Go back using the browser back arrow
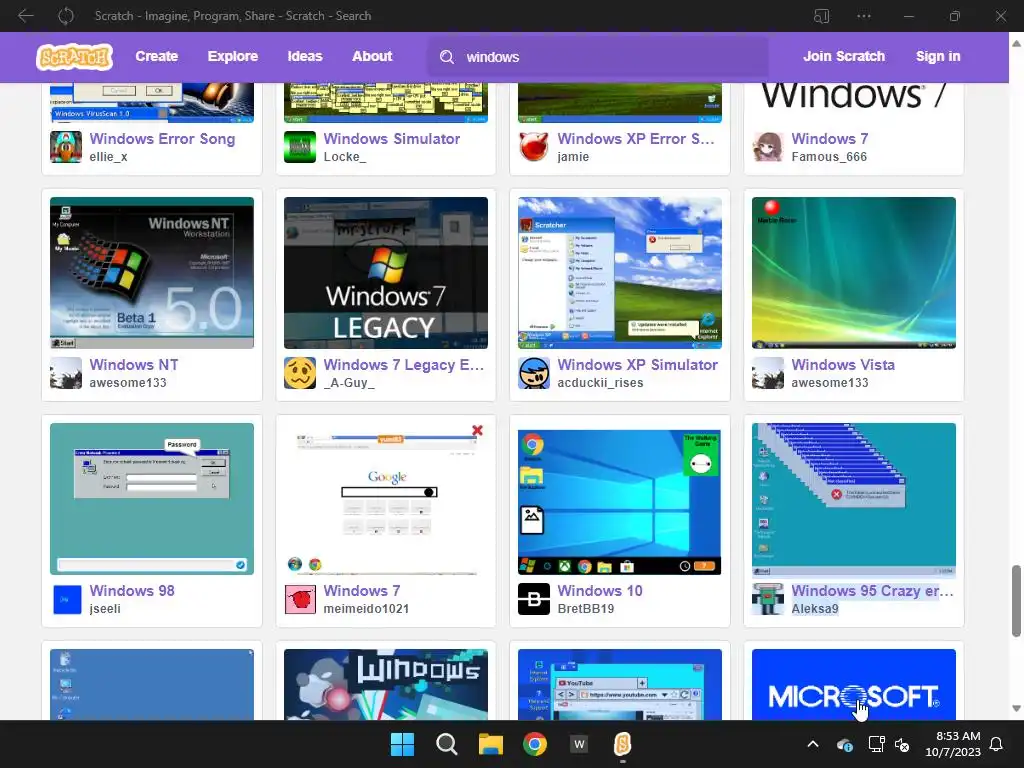Image resolution: width=1024 pixels, height=768 pixels. tap(25, 16)
